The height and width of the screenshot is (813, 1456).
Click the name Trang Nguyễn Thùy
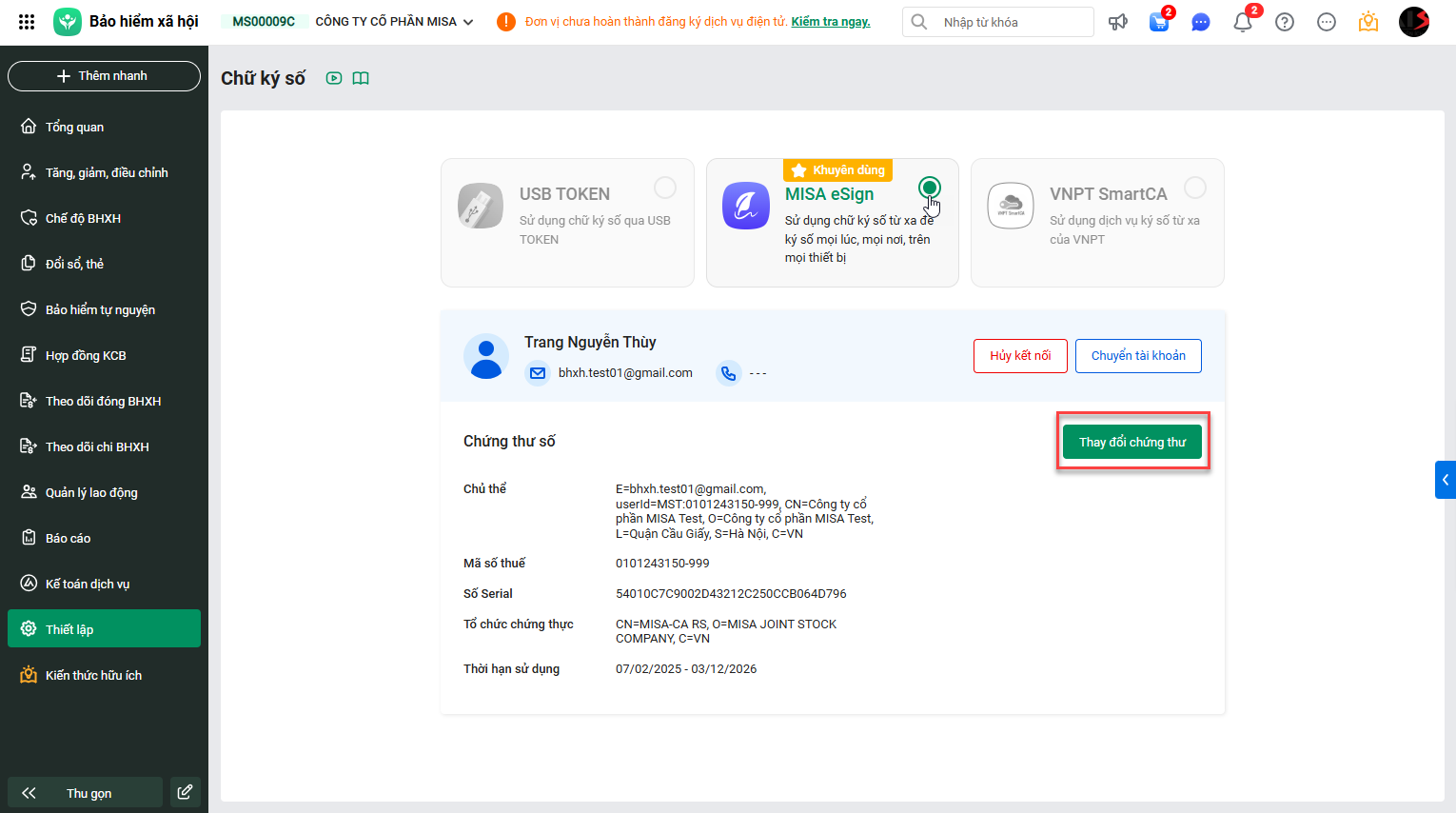[x=590, y=342]
